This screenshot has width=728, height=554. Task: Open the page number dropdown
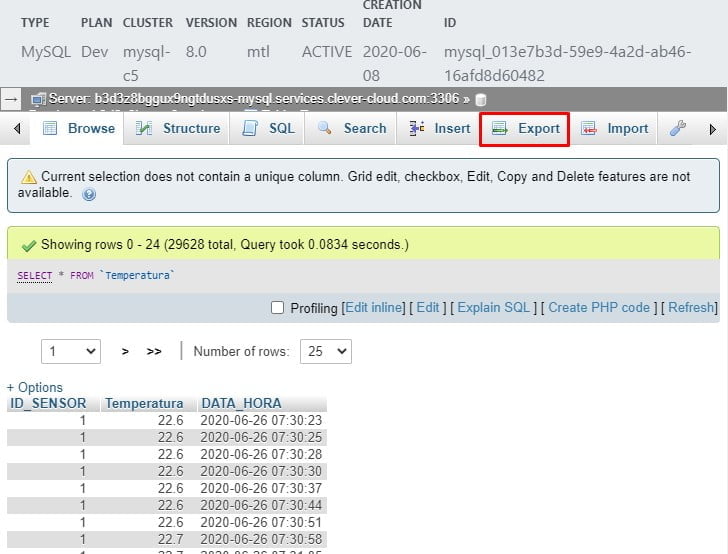coord(71,352)
